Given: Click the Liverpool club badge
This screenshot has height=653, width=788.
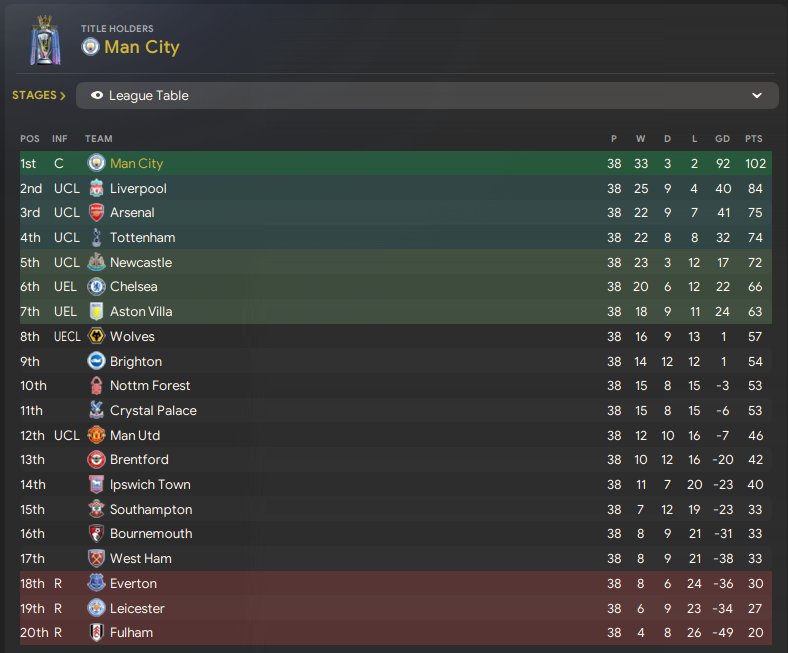Looking at the screenshot, I should 96,188.
